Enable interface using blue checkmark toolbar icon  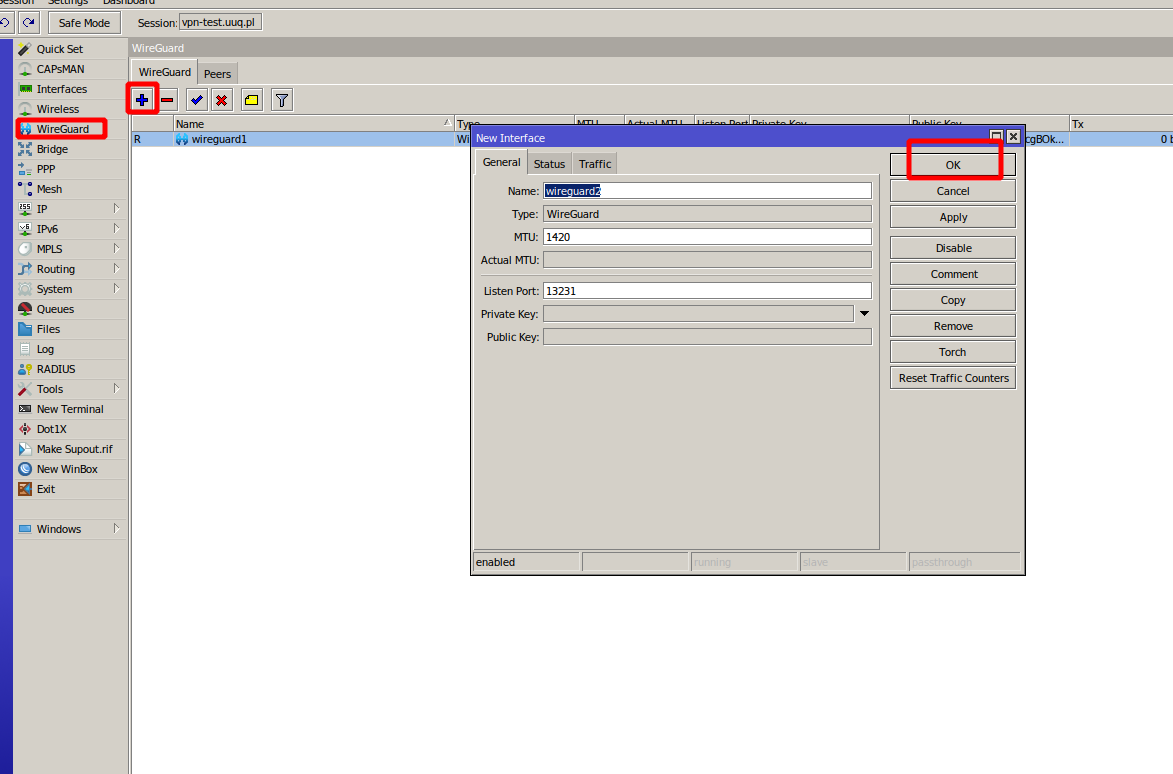click(x=195, y=99)
